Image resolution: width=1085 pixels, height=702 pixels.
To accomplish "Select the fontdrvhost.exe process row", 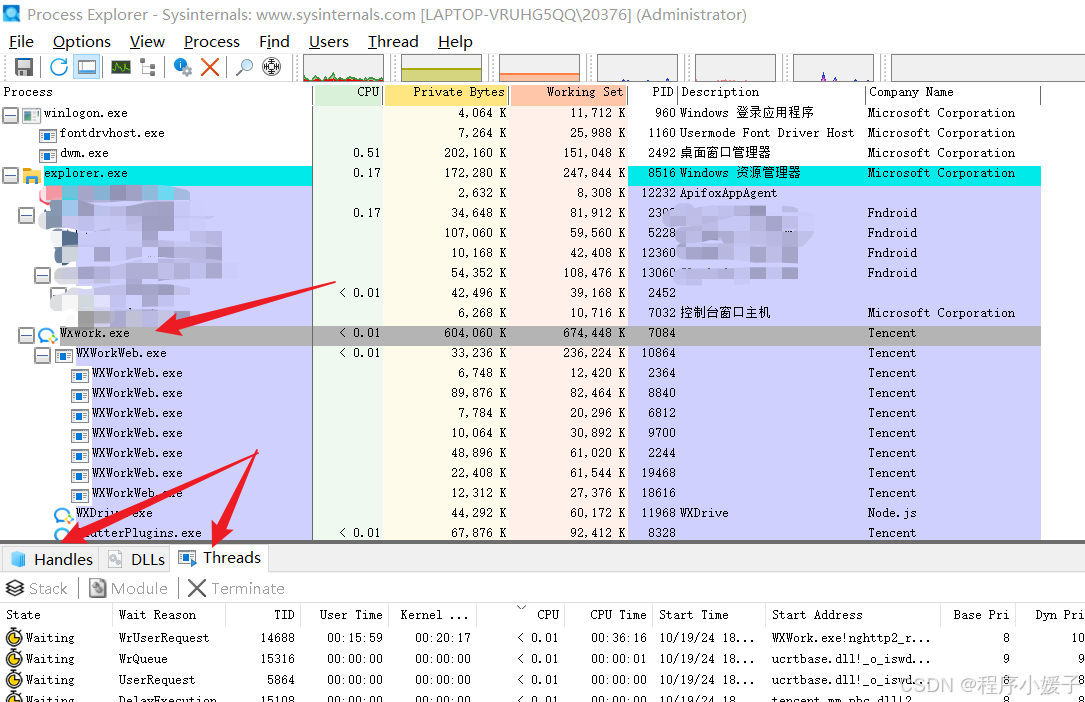I will (x=520, y=133).
